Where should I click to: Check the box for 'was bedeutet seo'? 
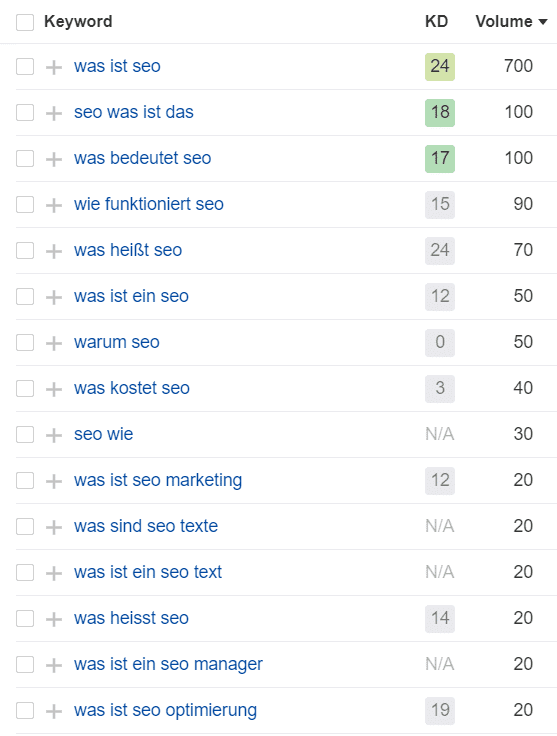point(25,159)
